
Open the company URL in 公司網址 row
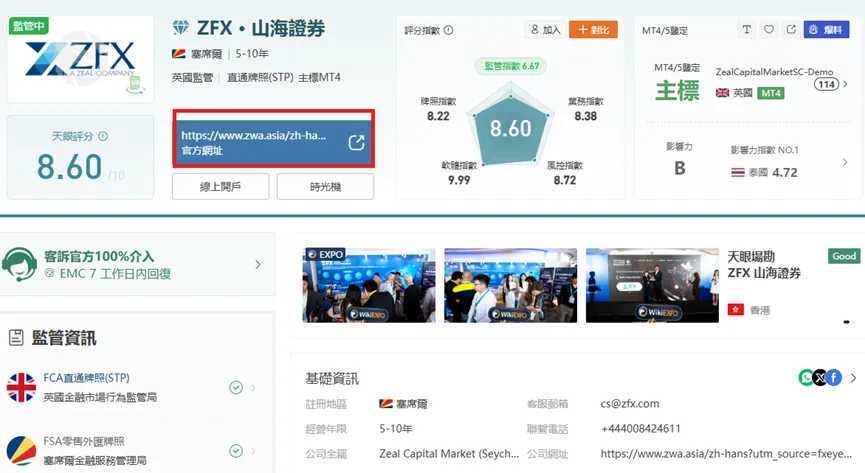726,454
